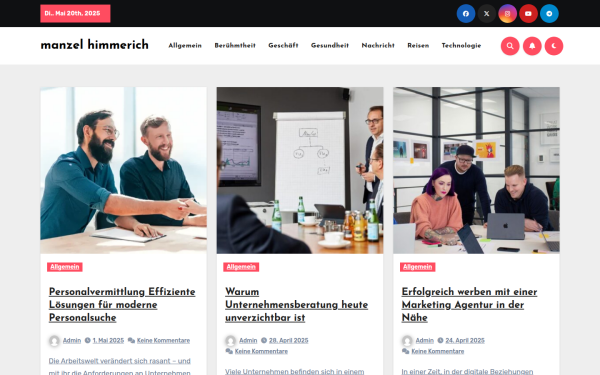
Task: Open the Geschäft menu item
Action: 283,46
